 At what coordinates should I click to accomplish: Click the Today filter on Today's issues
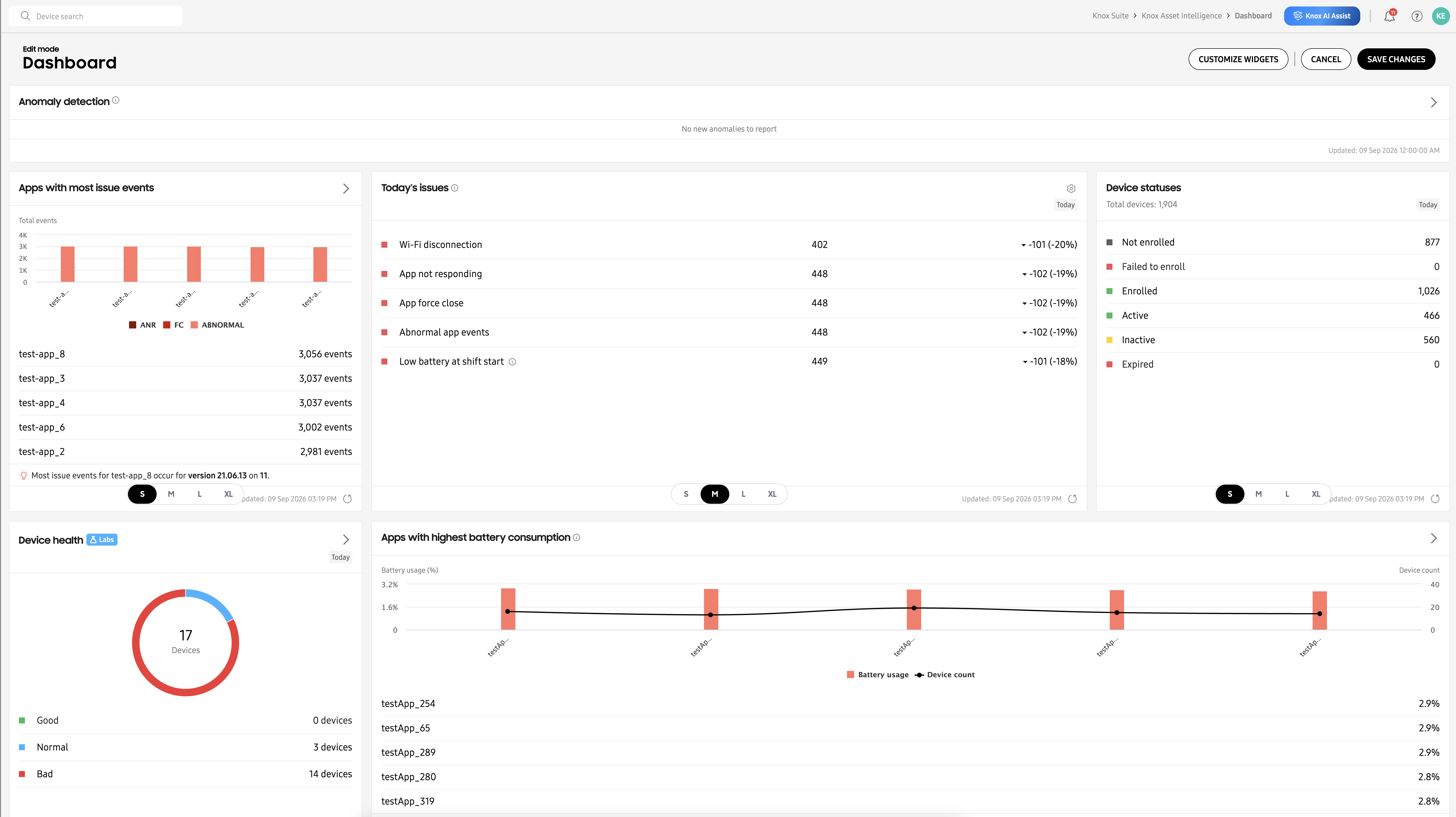click(1066, 205)
